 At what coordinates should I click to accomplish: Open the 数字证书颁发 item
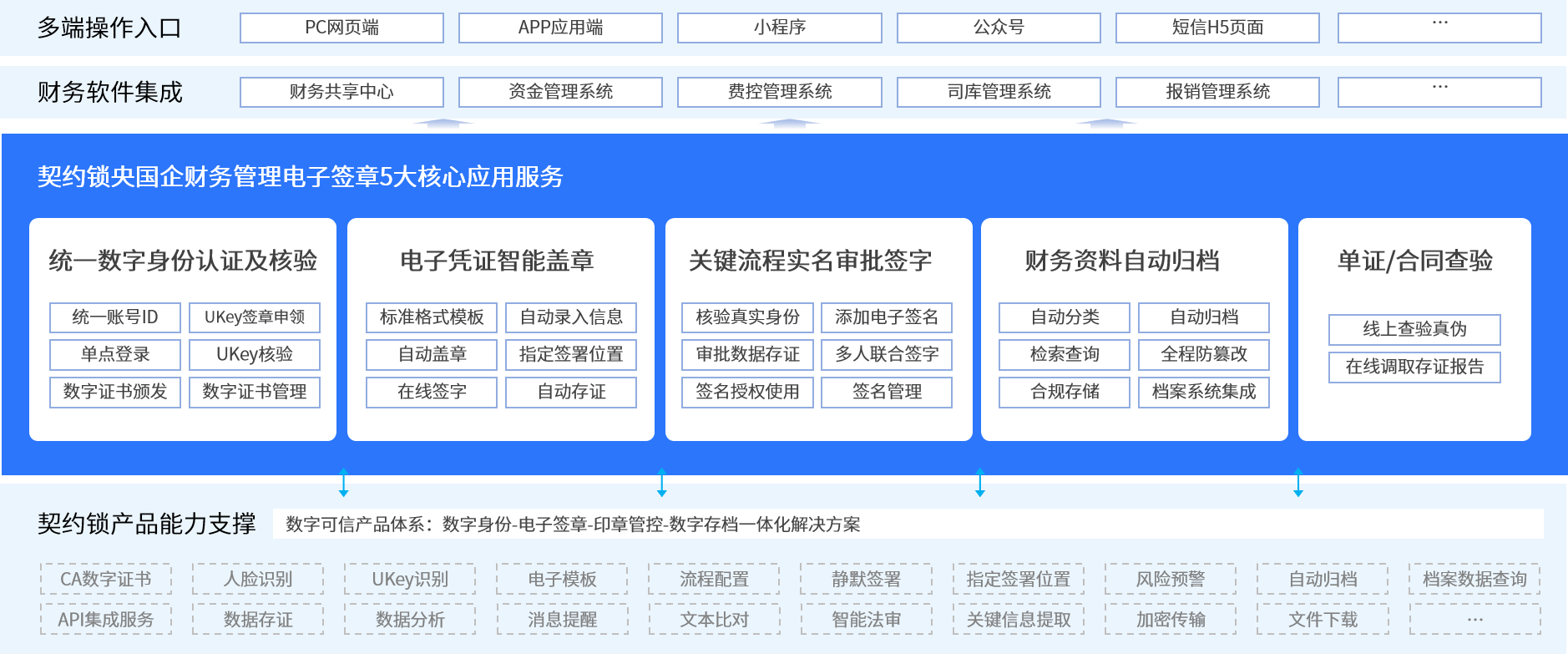pos(115,392)
